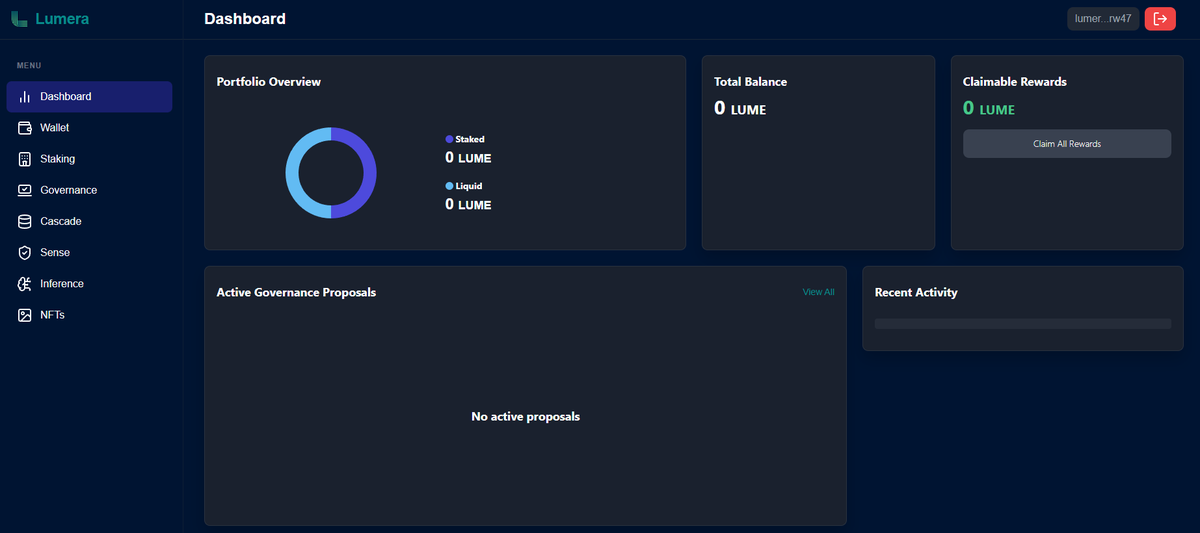Click the NFTs image icon

[25, 315]
